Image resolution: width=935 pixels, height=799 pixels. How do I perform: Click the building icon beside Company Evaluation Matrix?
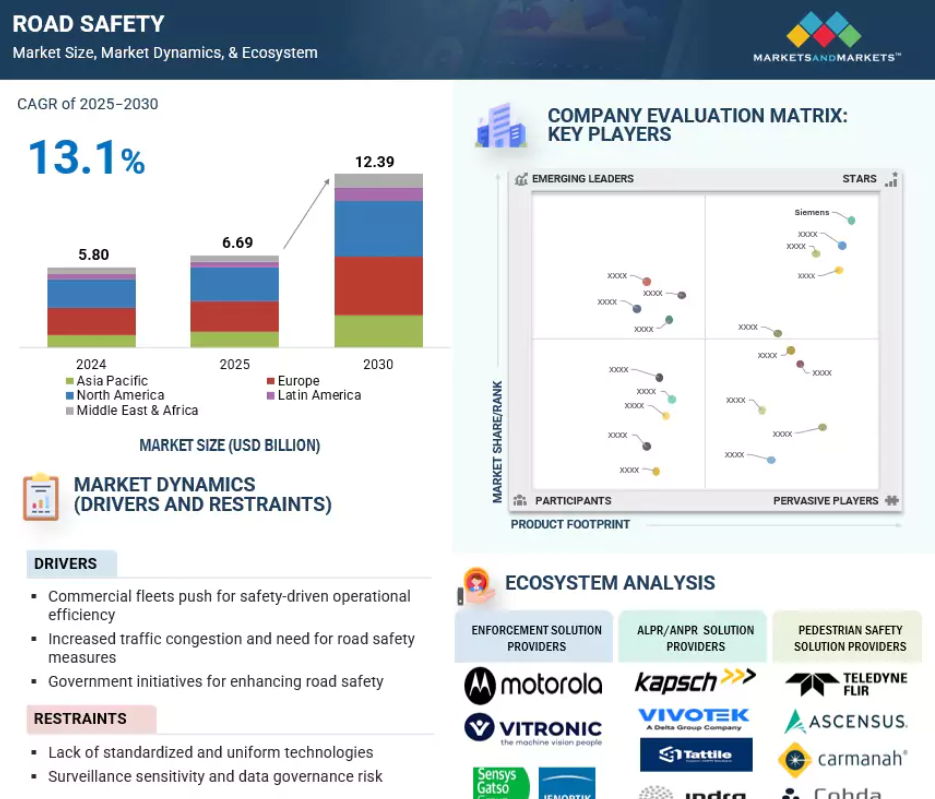pyautogui.click(x=501, y=126)
